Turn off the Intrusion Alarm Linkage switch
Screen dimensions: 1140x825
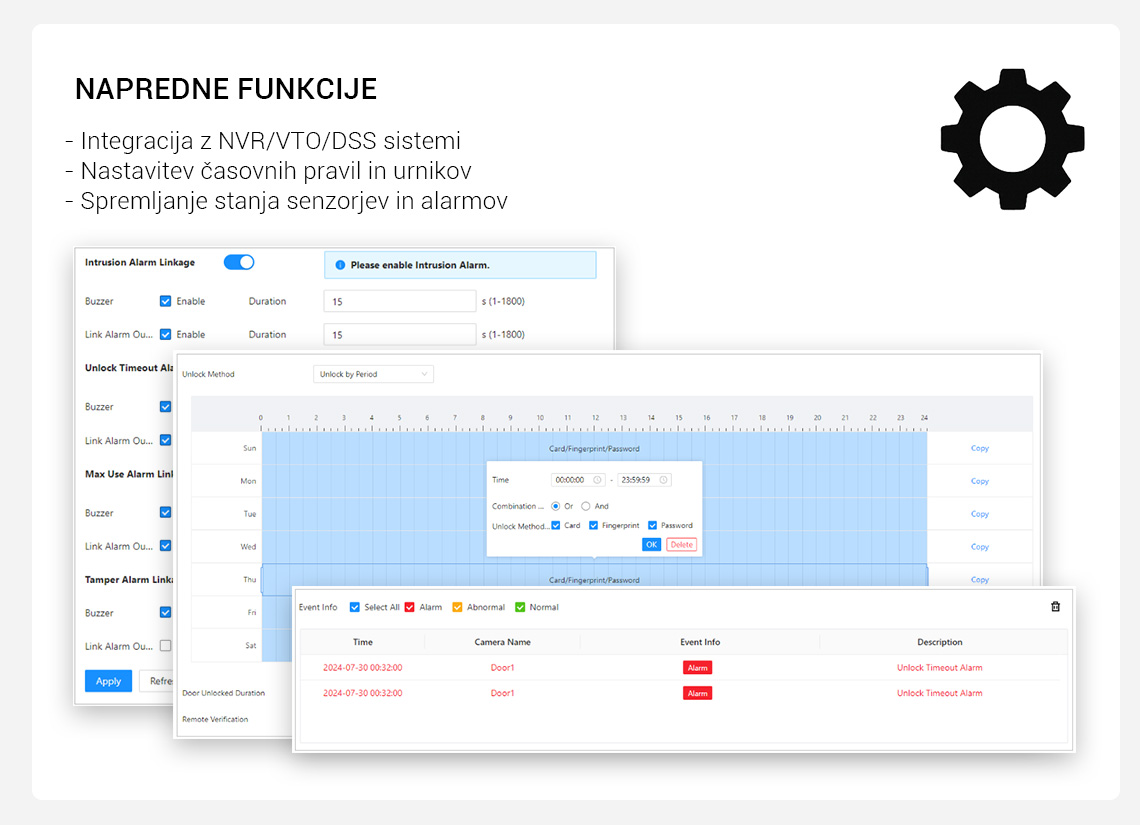pos(239,262)
